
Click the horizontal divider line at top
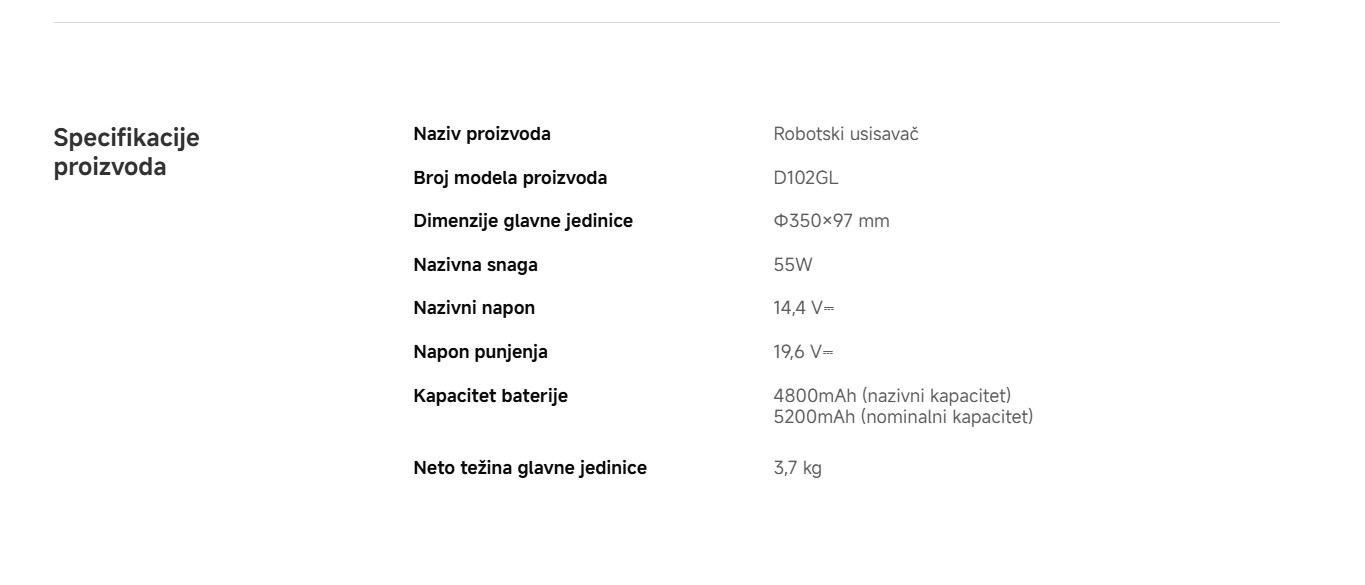pos(666,22)
